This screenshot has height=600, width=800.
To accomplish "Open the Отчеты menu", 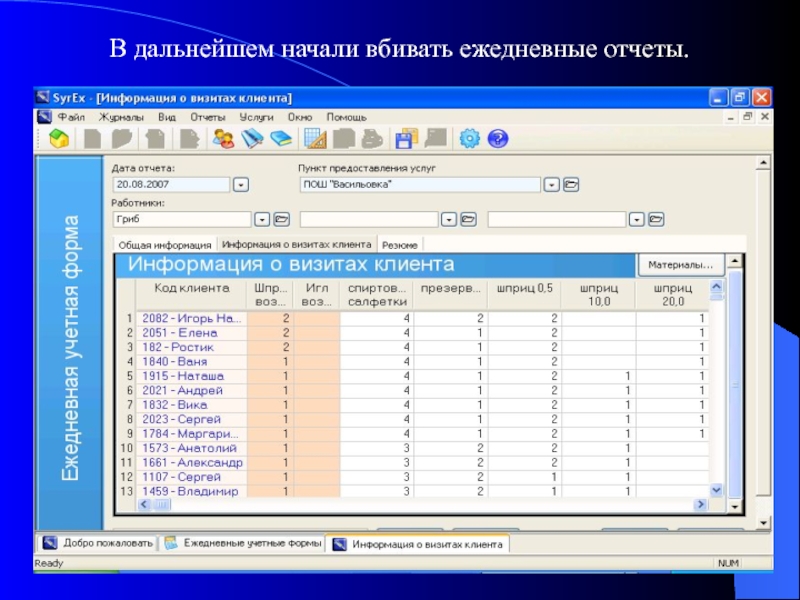I will click(207, 117).
